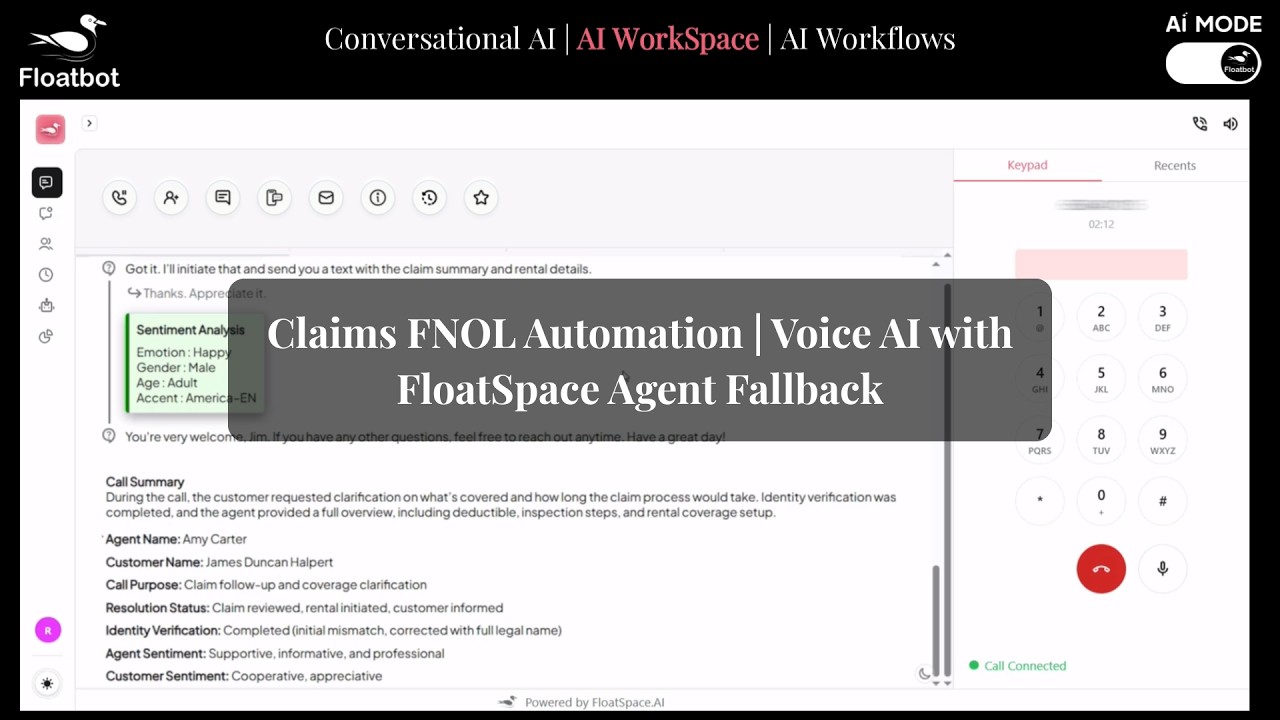The height and width of the screenshot is (720, 1280).
Task: Dial keypad digit 9 WXYZ
Action: pos(1162,440)
